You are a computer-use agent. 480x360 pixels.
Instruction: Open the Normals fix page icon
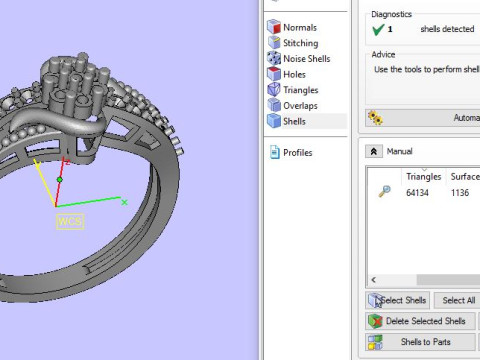(x=274, y=27)
